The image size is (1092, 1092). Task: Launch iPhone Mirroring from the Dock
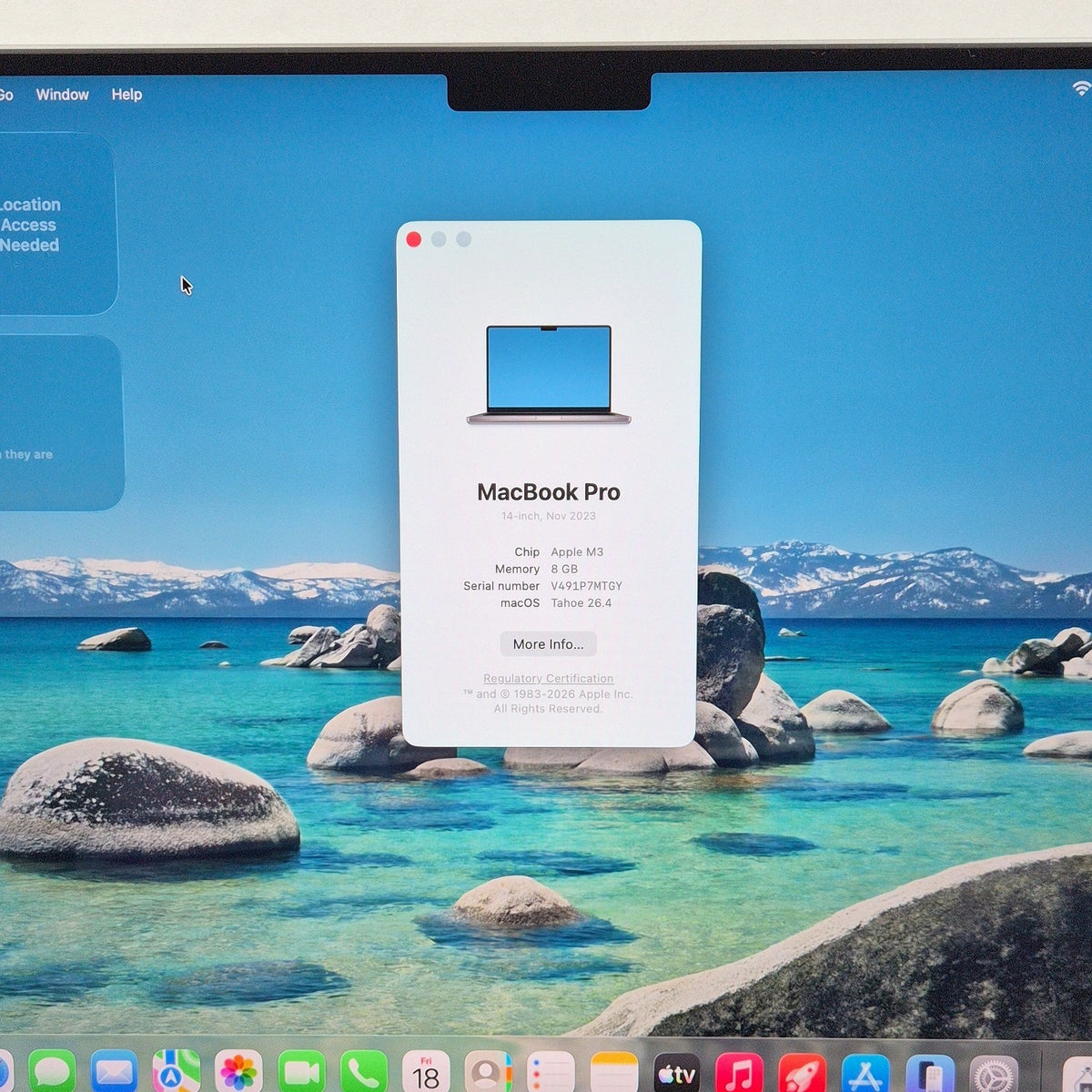[x=929, y=1072]
